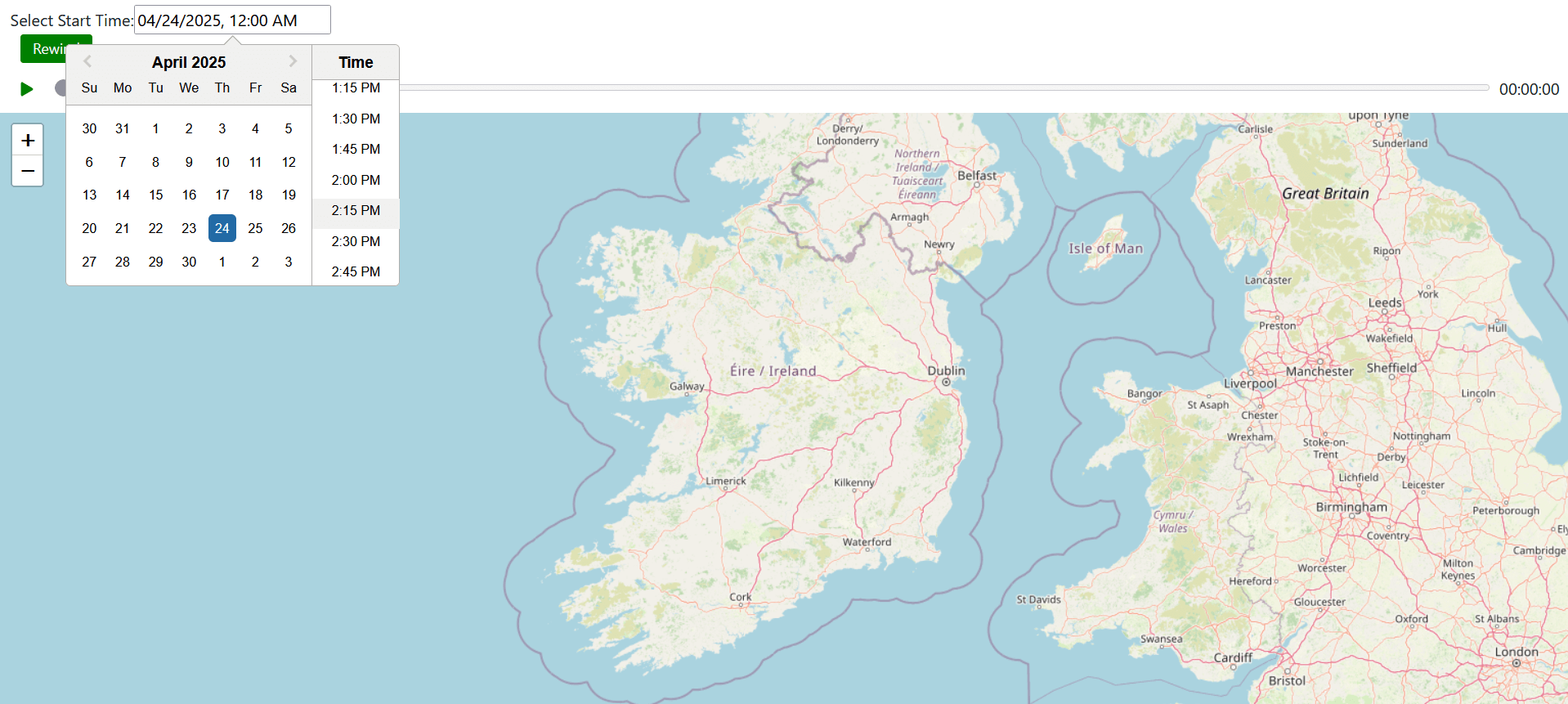This screenshot has height=704, width=1568.
Task: Start playback with the green play icon
Action: (27, 88)
